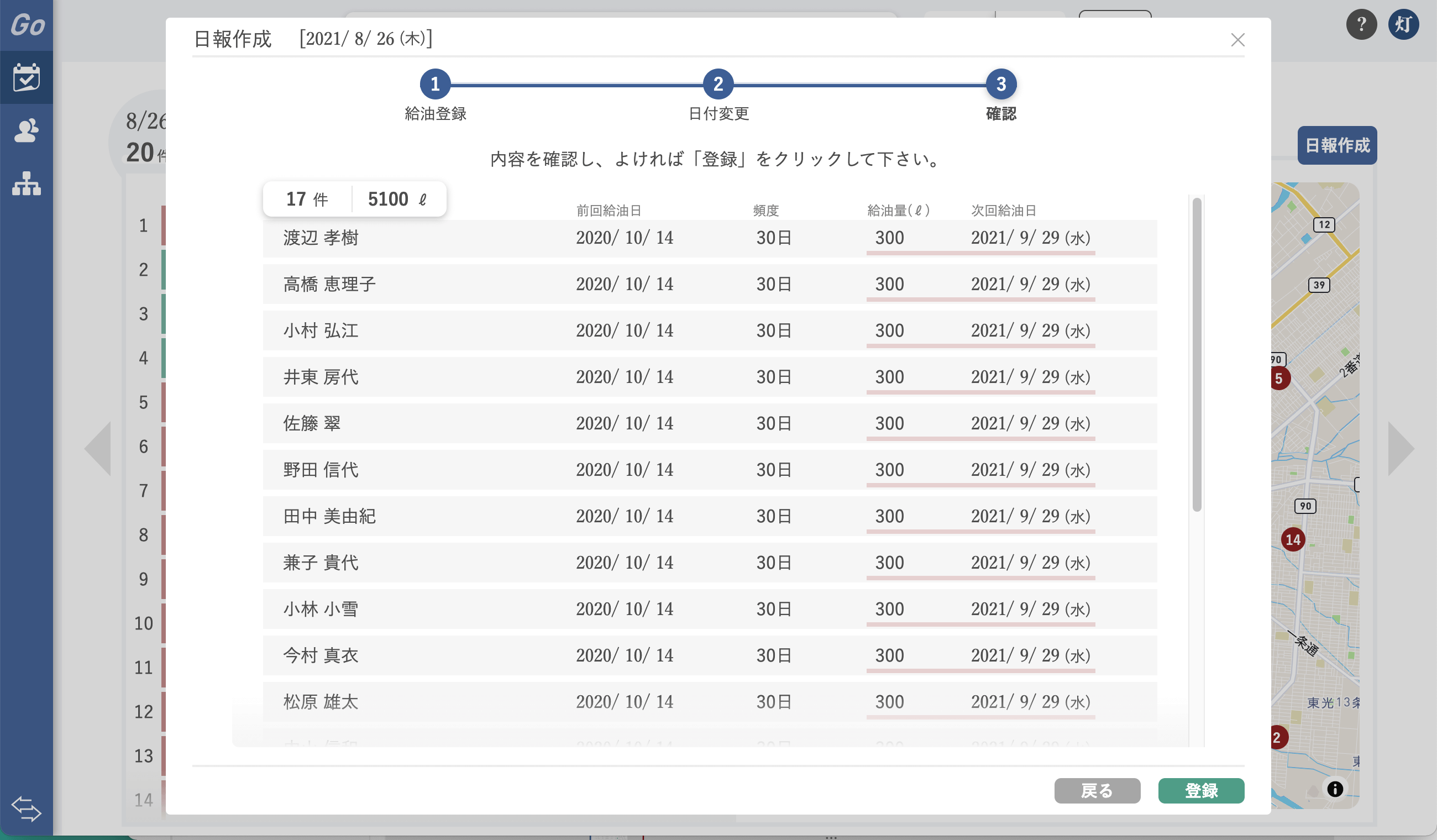Screen dimensions: 1437x840
Task: Click route 12 badge on map
Action: [1324, 225]
